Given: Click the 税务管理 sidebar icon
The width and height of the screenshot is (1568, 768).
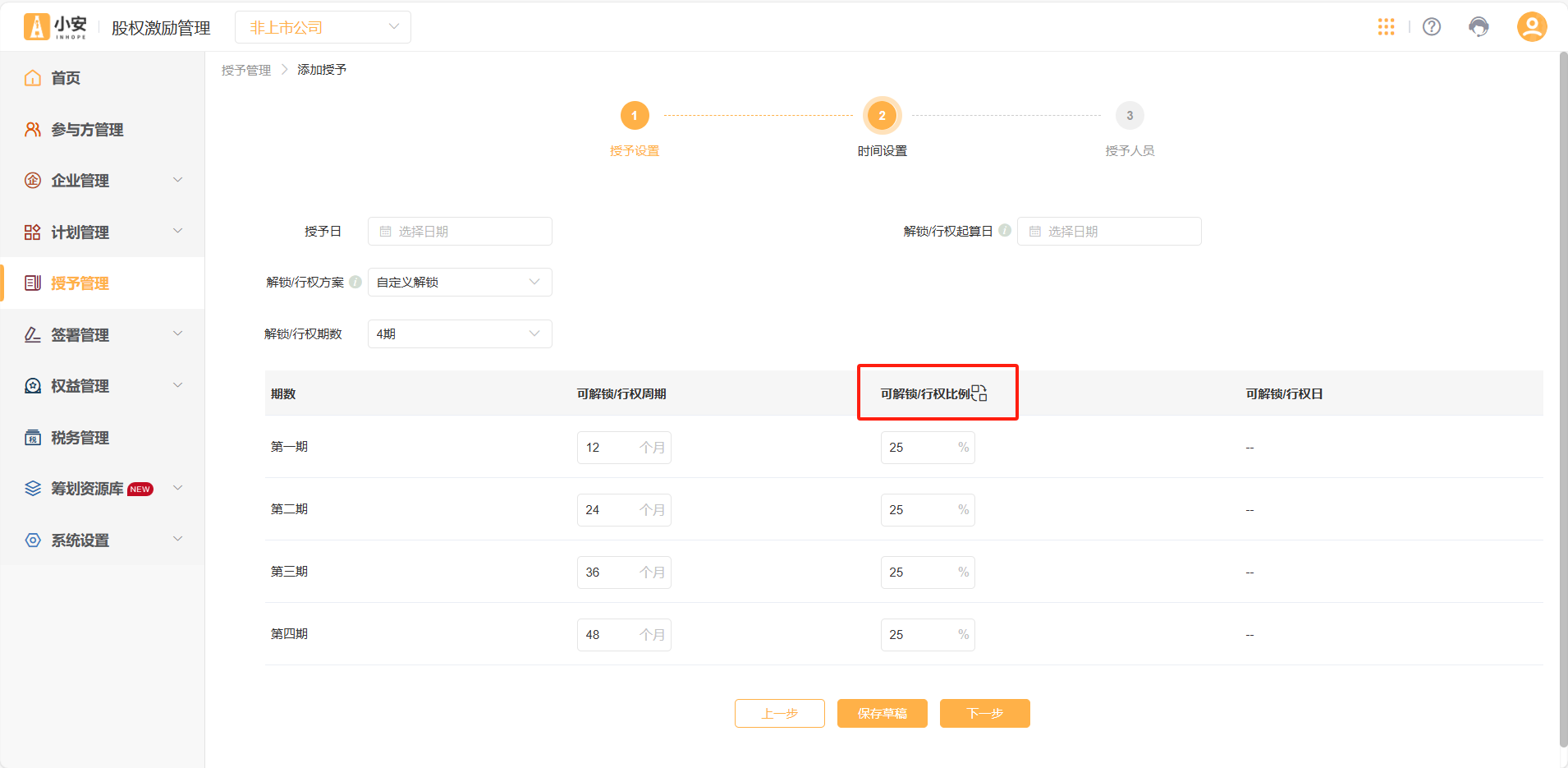Looking at the screenshot, I should pos(33,438).
